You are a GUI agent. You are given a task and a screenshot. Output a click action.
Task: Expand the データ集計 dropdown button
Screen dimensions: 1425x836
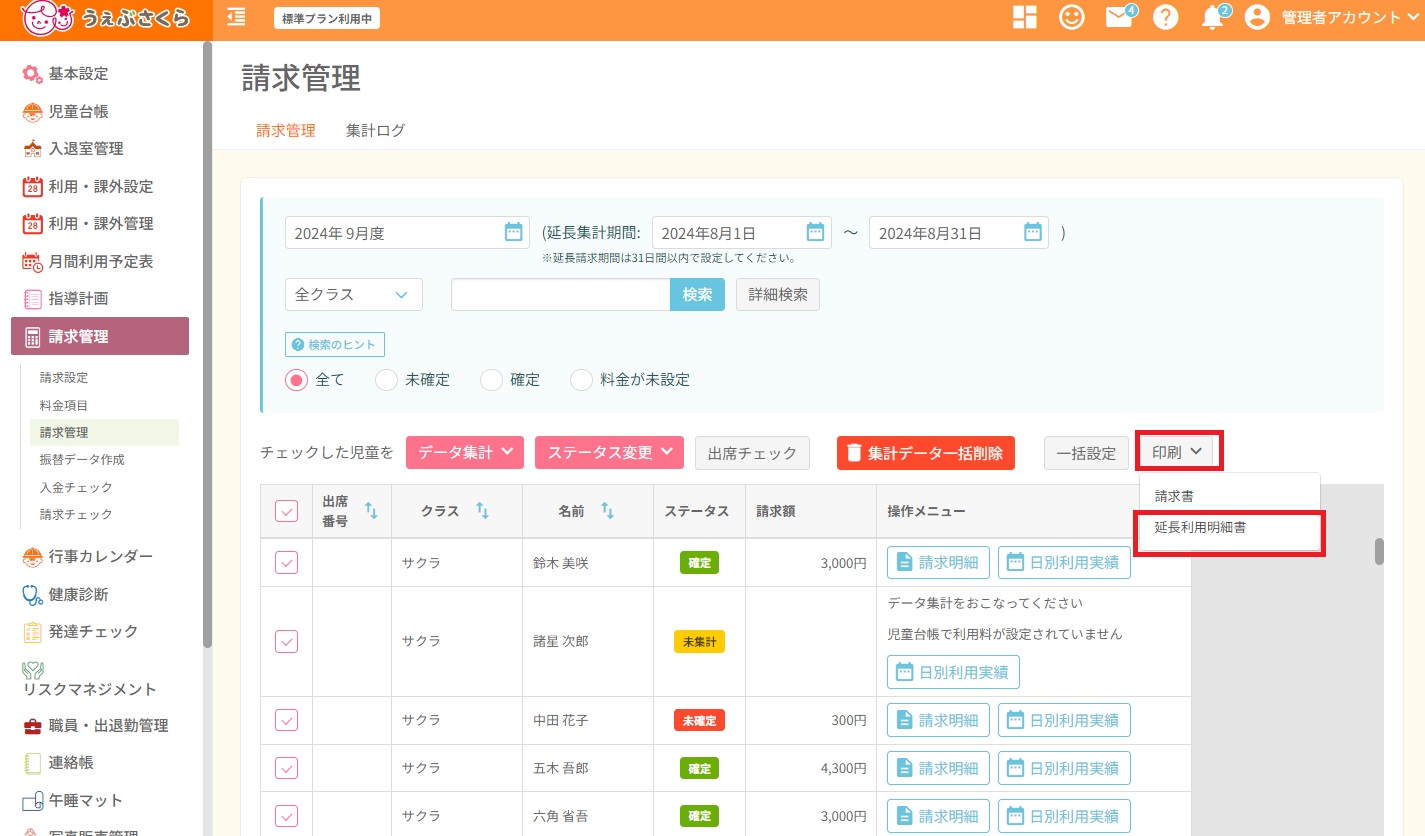465,452
